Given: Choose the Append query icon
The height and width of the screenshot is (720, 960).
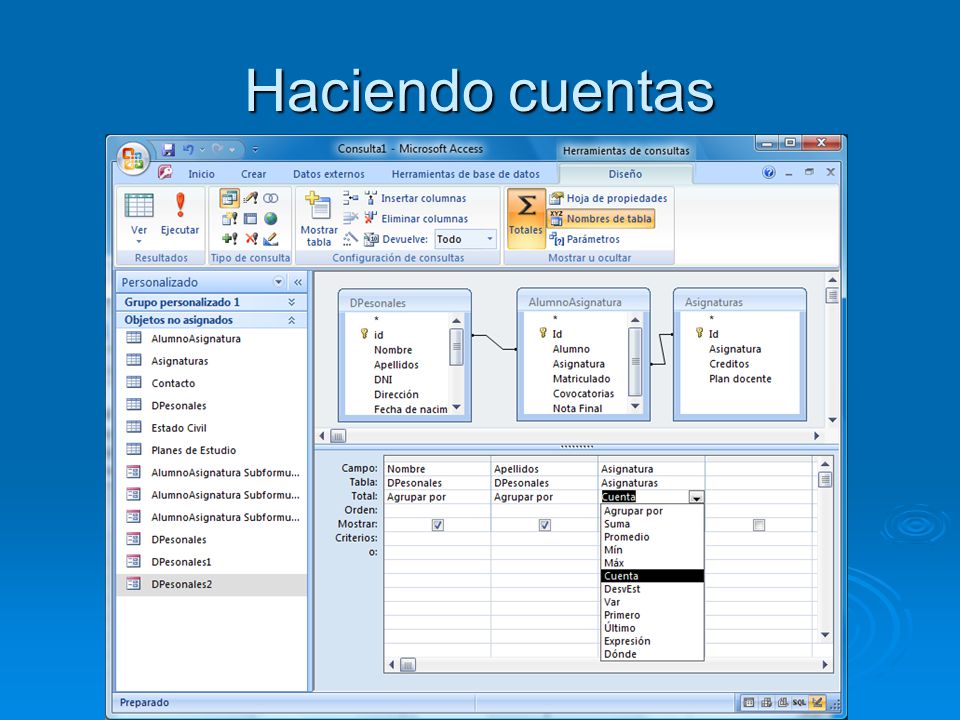Looking at the screenshot, I should point(230,239).
